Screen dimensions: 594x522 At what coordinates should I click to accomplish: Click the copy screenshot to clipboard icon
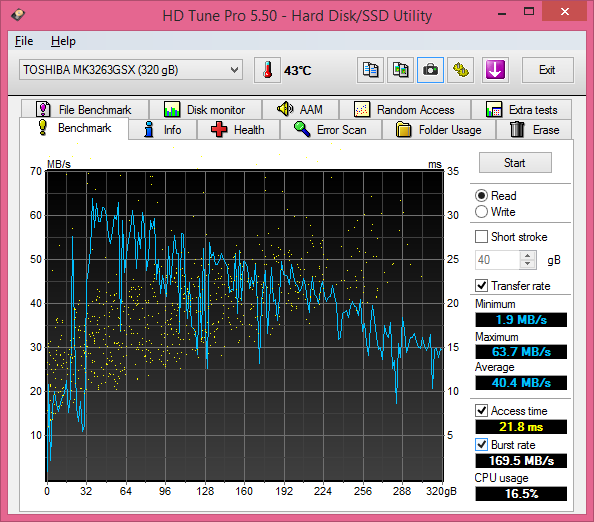click(x=400, y=70)
